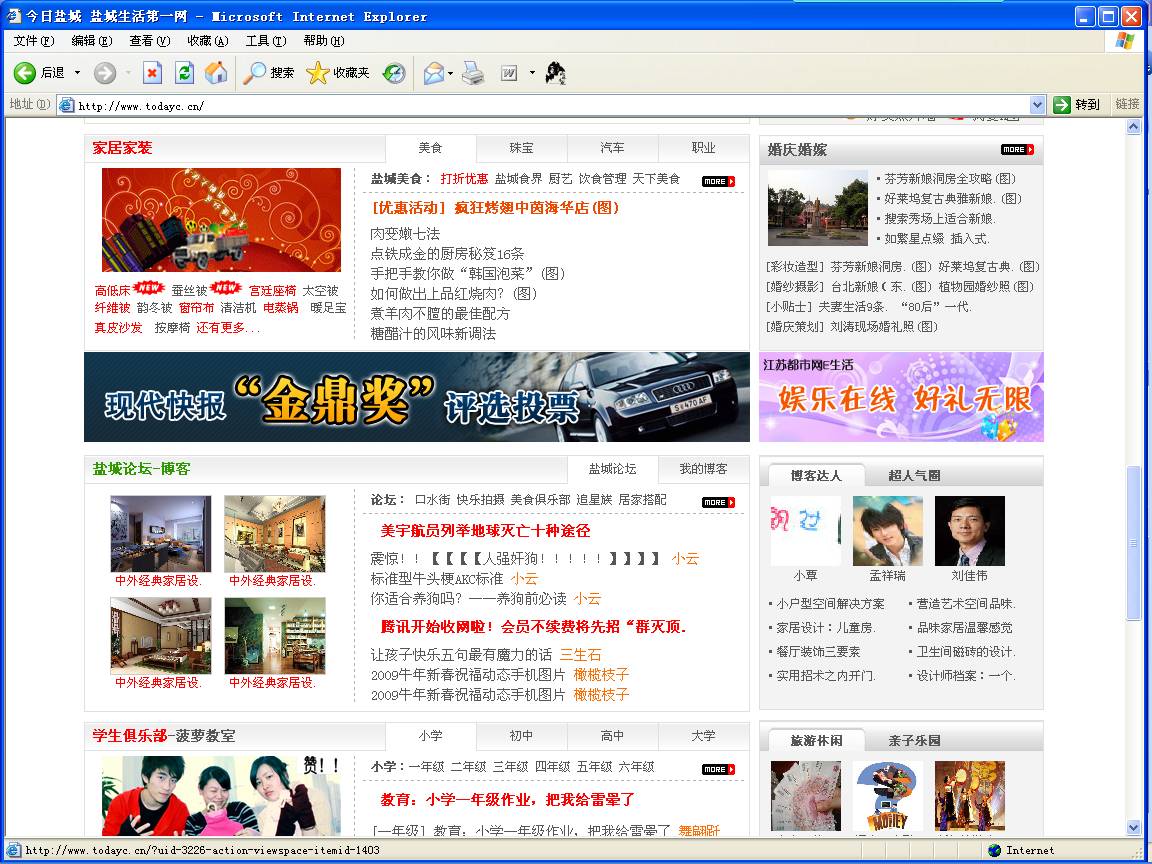
Task: Click the page's vertical scrollbar thumb
Action: coord(1133,543)
